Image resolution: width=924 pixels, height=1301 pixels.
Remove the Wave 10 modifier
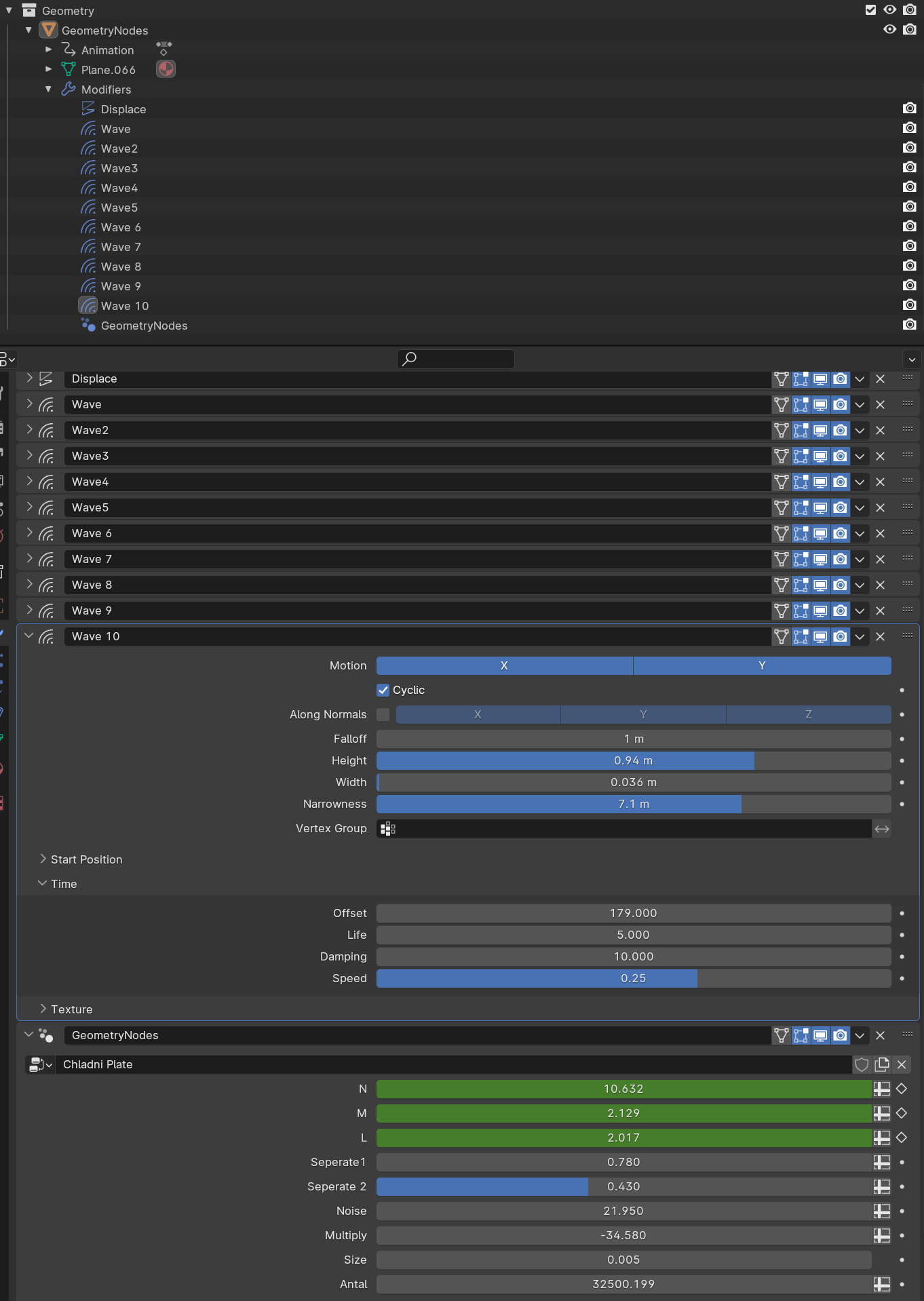[x=881, y=636]
